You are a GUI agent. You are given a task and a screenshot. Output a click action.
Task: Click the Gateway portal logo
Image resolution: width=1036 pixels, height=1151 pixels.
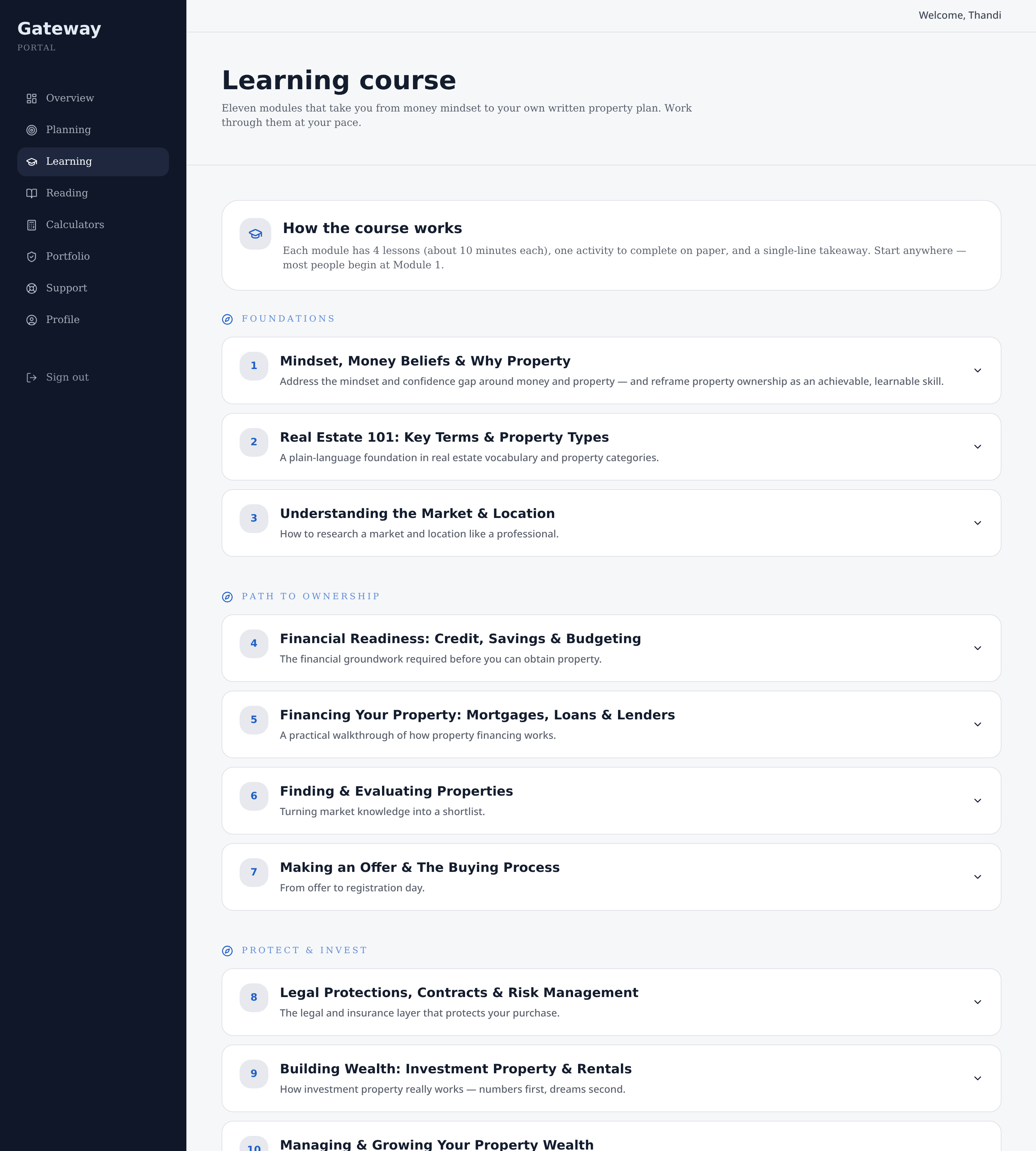pos(59,35)
